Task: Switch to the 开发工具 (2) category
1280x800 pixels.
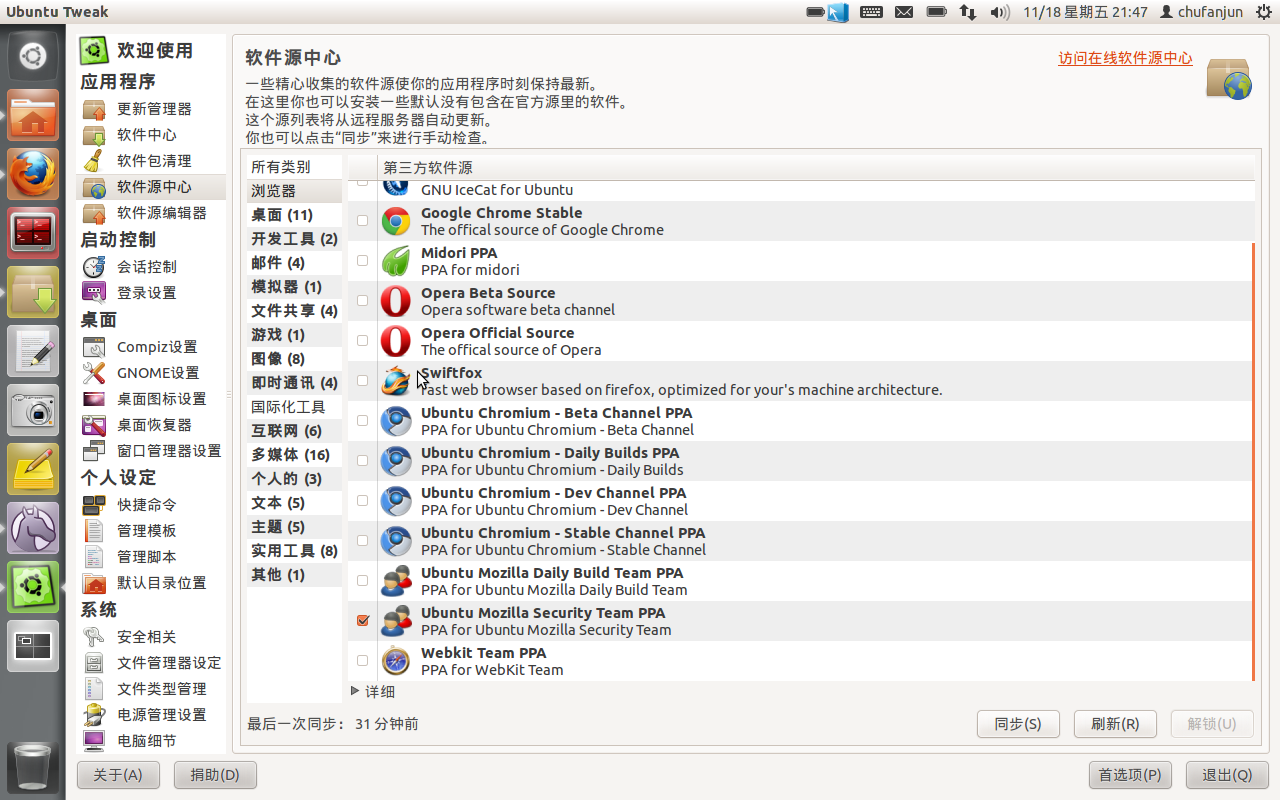Action: tap(294, 239)
